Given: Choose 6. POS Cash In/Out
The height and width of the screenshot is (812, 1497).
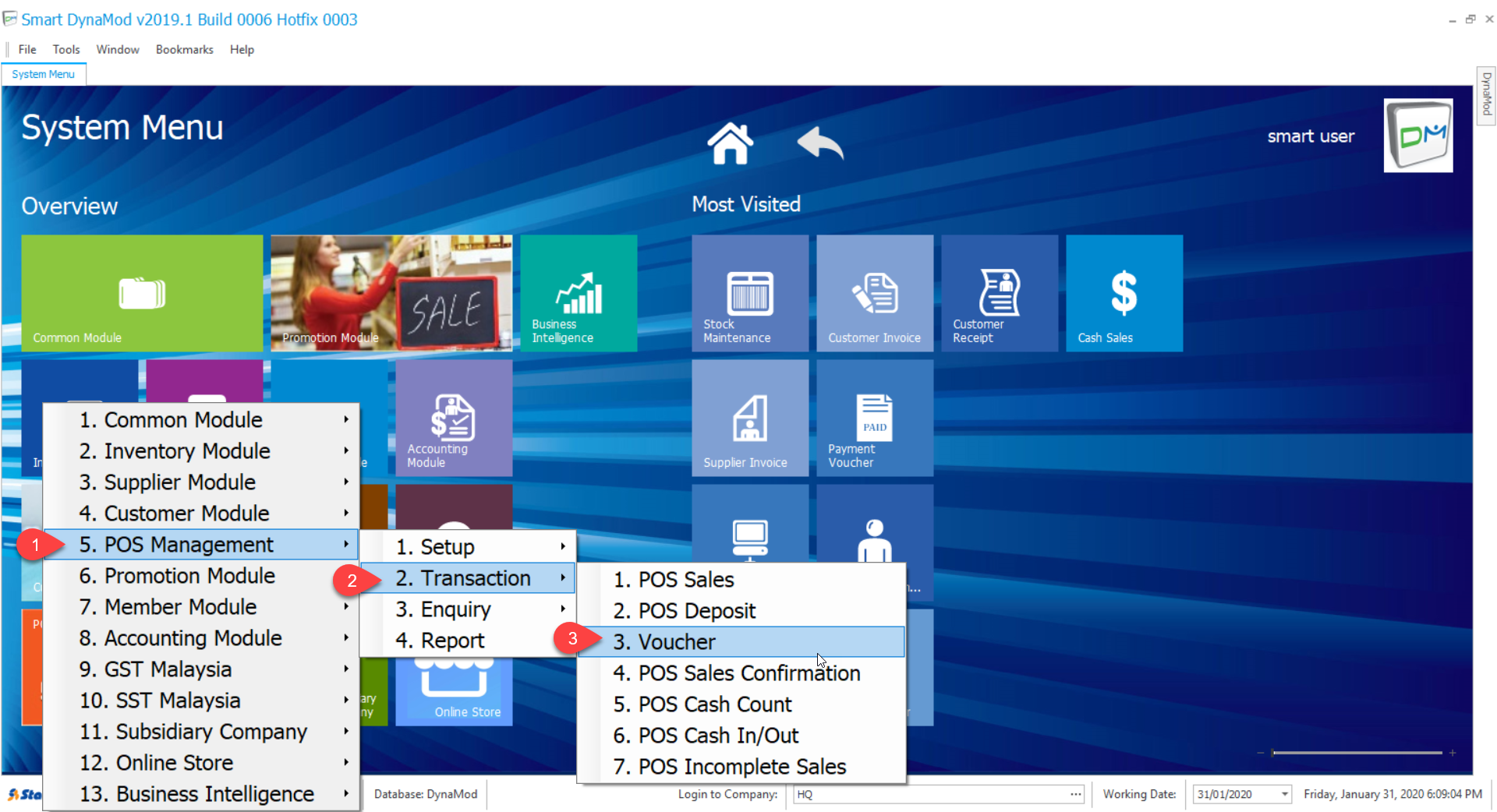Looking at the screenshot, I should tap(741, 735).
